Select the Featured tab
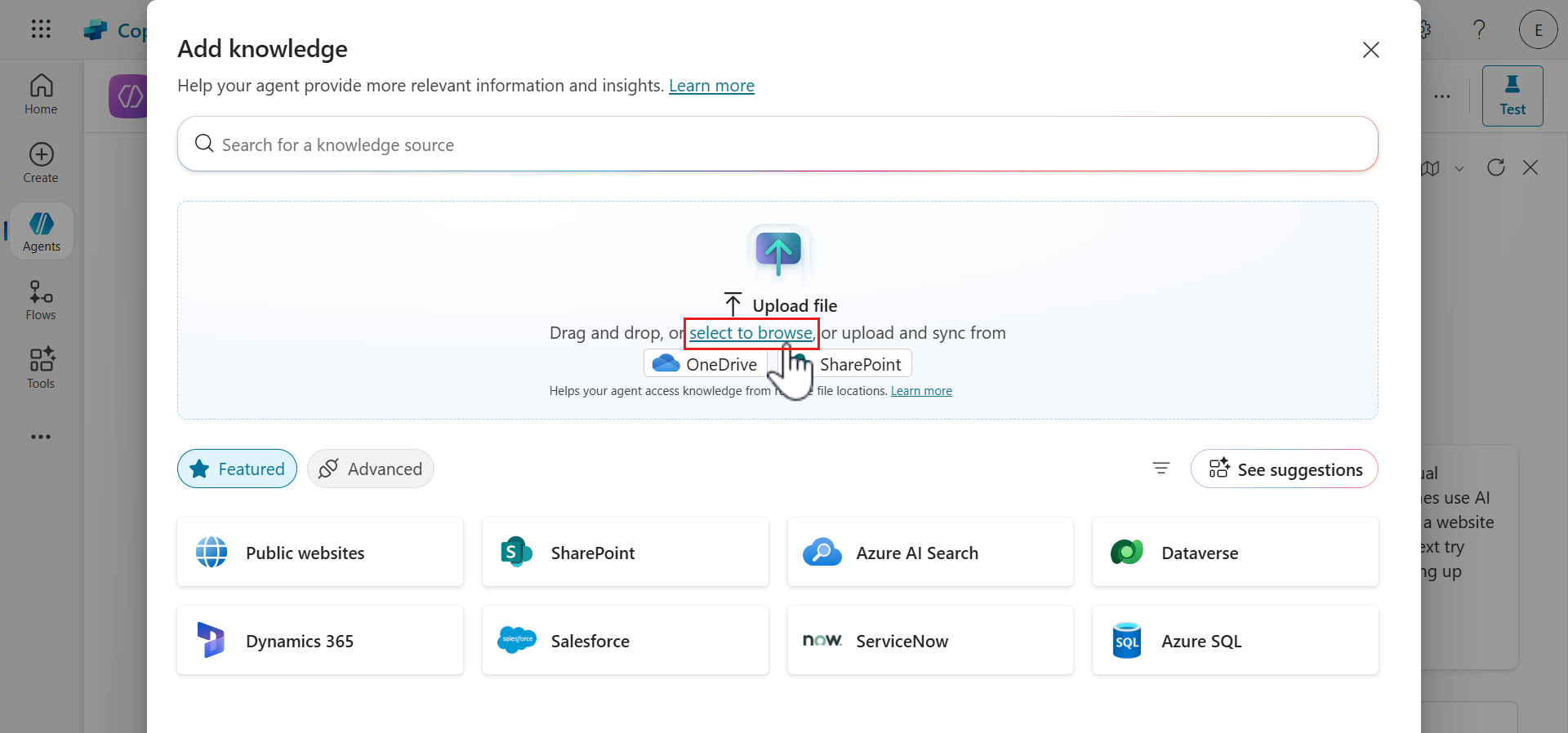 [x=237, y=469]
